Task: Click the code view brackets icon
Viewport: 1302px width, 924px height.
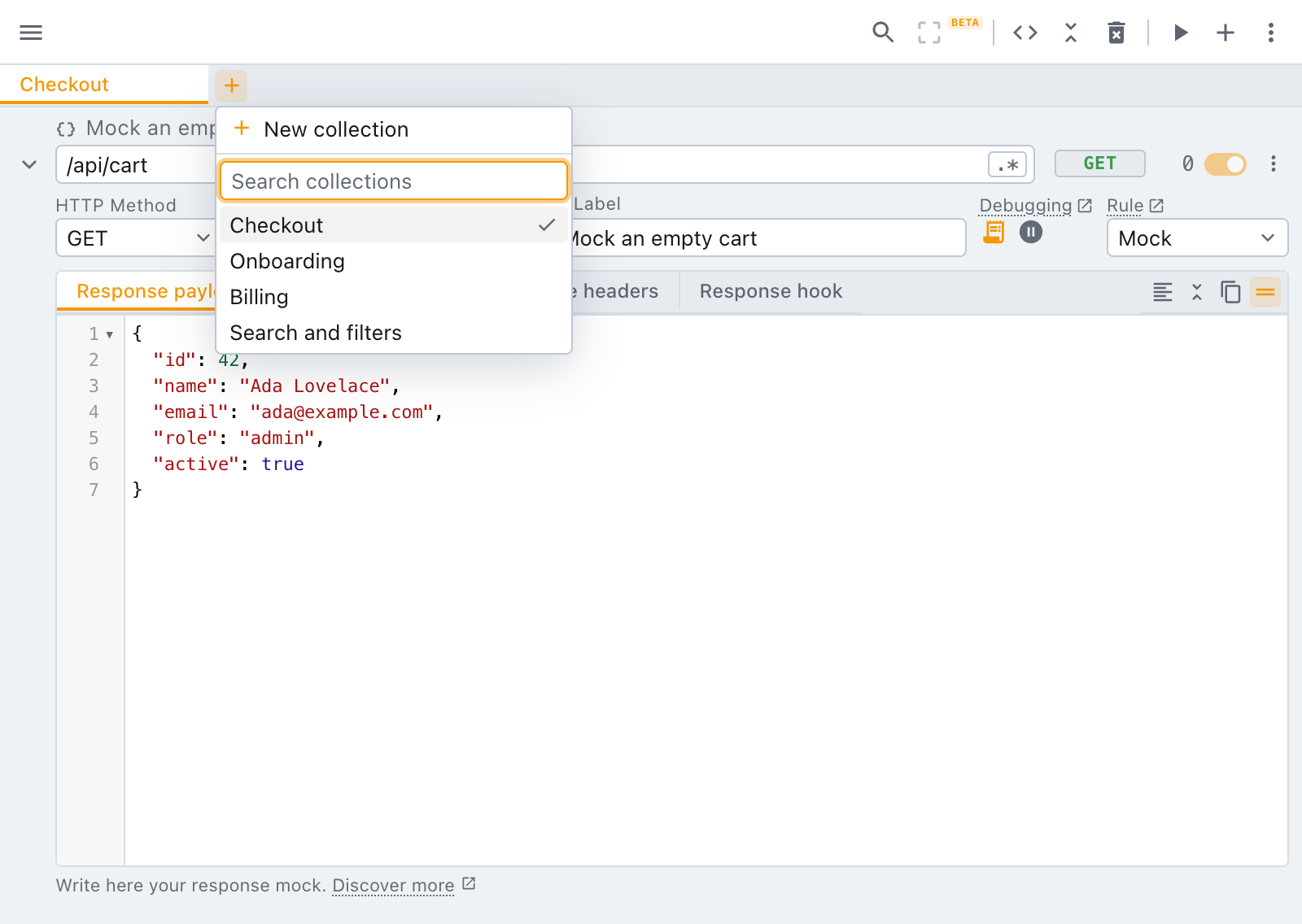Action: [x=1025, y=33]
